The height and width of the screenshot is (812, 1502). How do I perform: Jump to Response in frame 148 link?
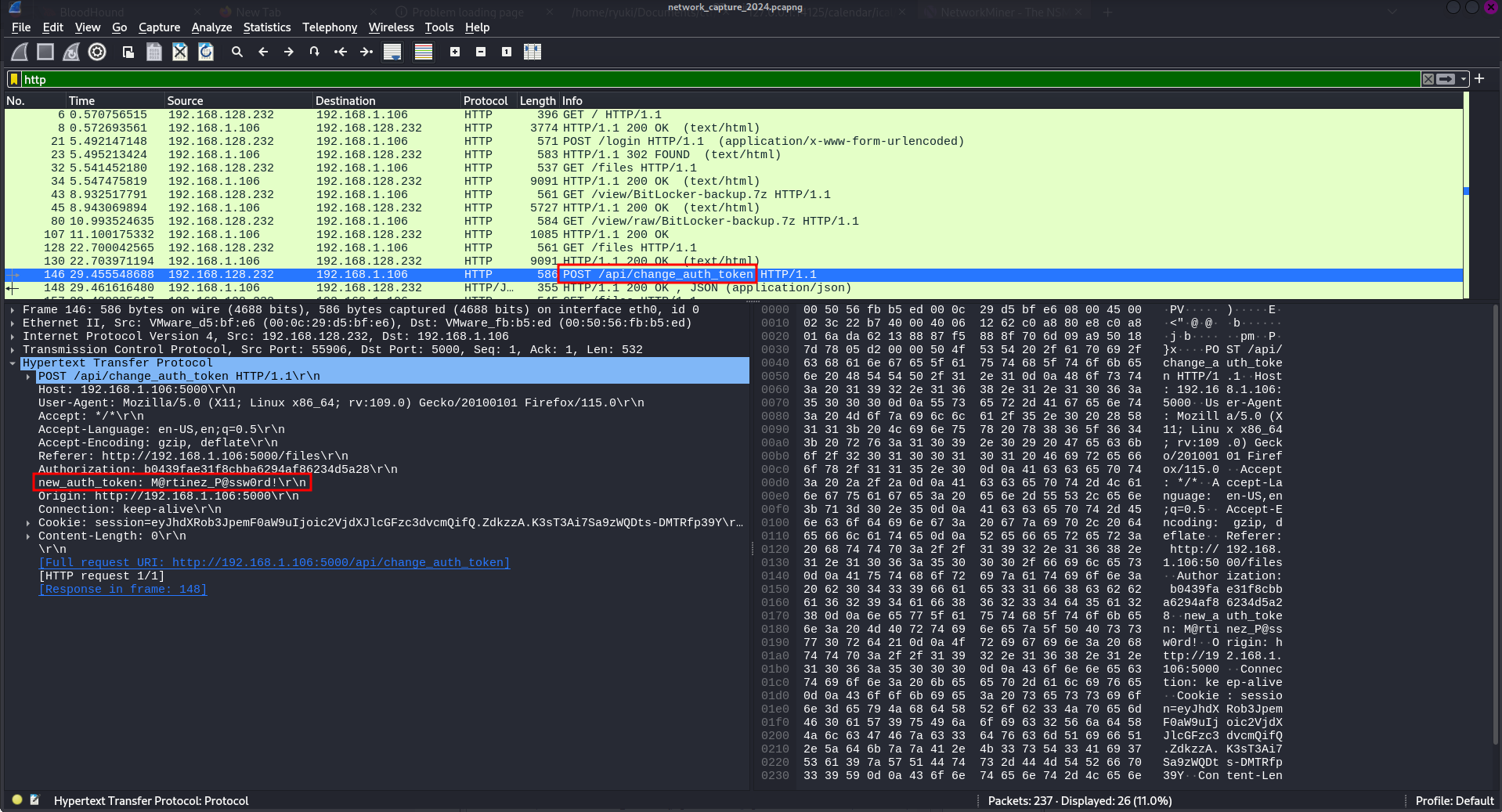click(x=123, y=590)
